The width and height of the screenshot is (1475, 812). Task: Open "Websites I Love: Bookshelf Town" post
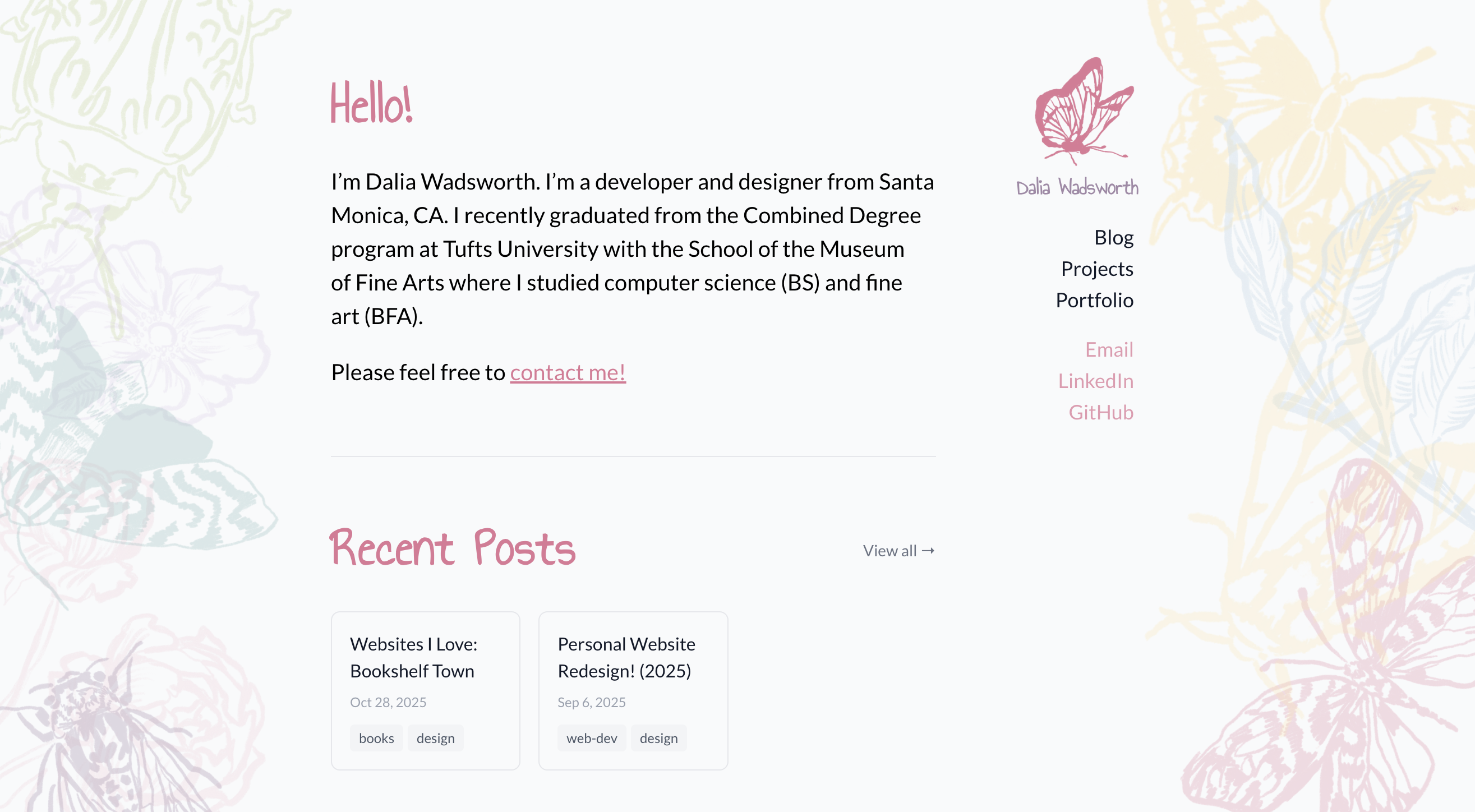click(x=413, y=657)
